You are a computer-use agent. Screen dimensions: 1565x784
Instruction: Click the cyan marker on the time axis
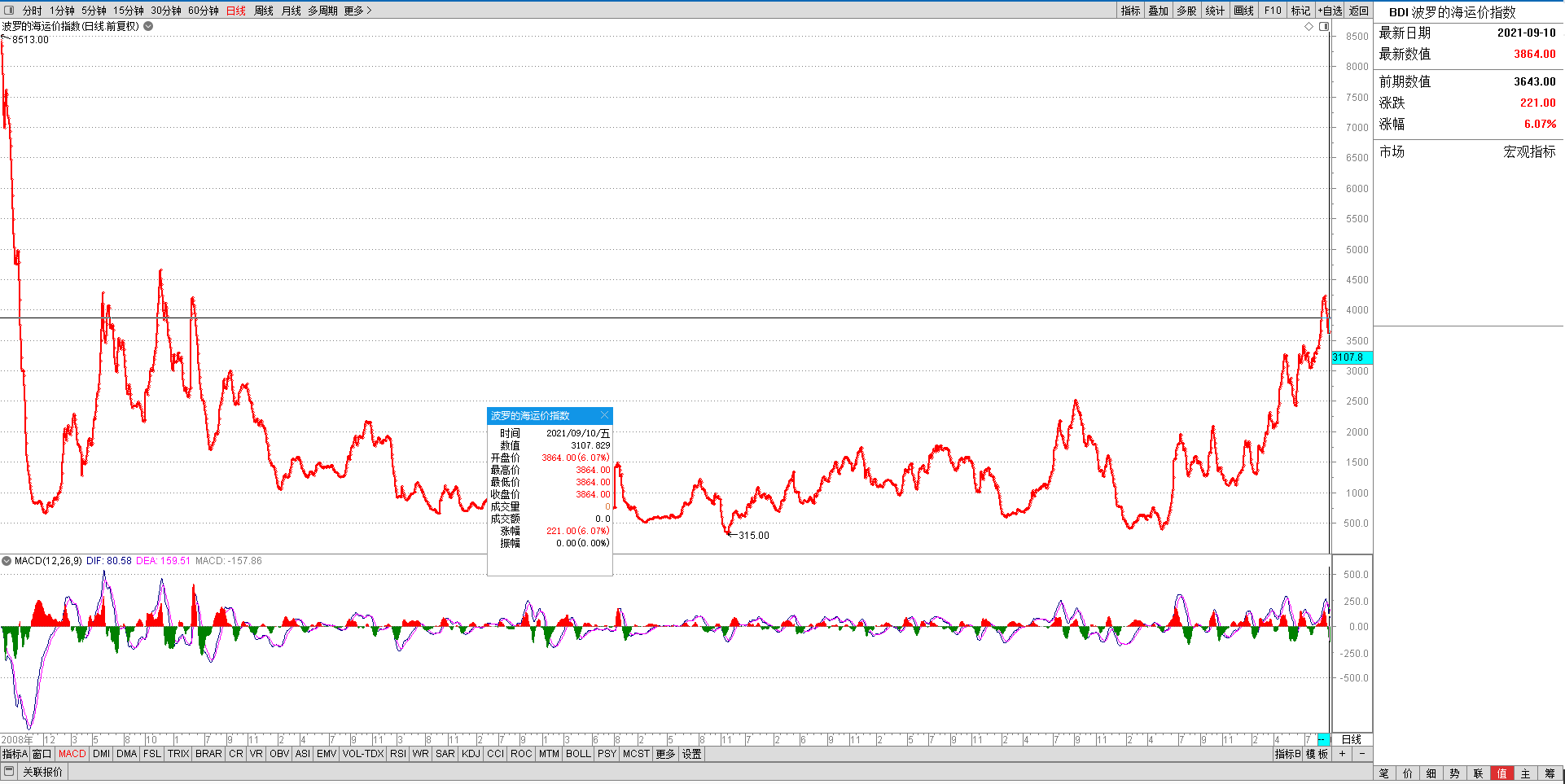[x=1323, y=739]
